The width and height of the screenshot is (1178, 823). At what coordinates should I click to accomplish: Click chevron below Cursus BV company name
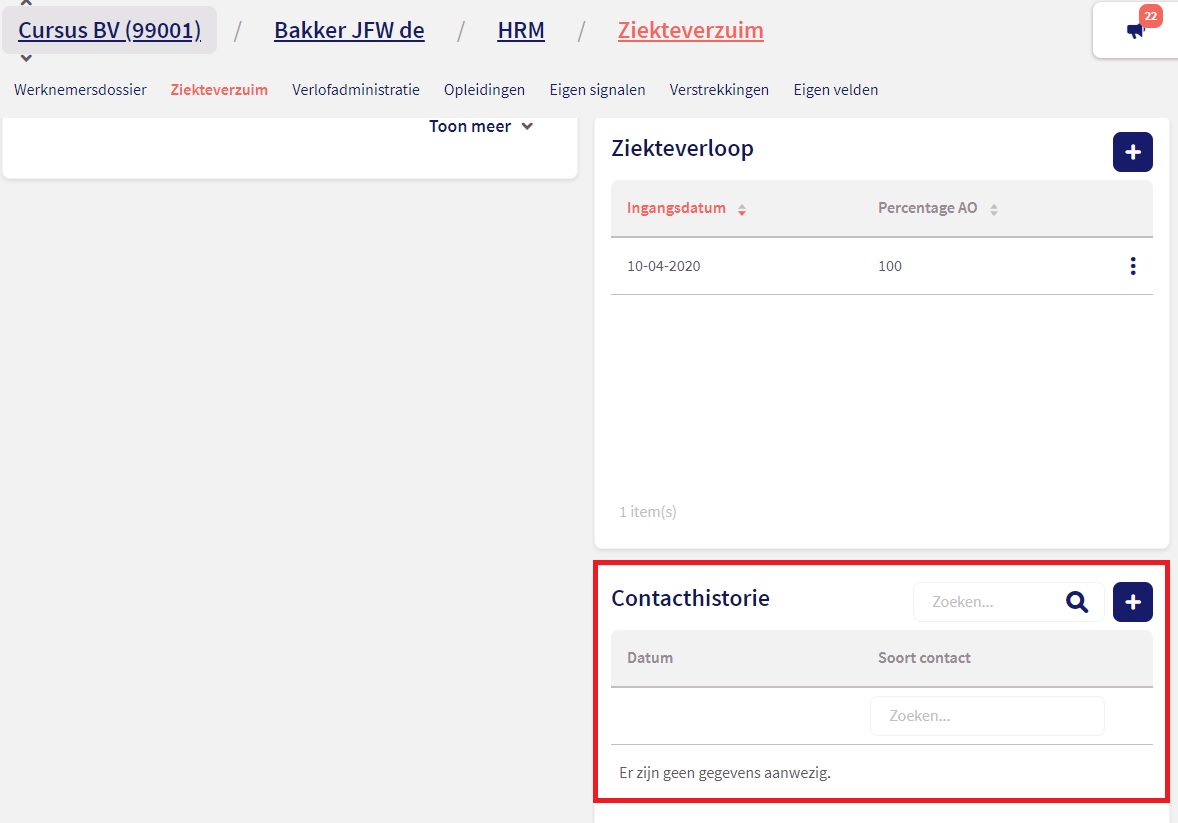click(26, 59)
